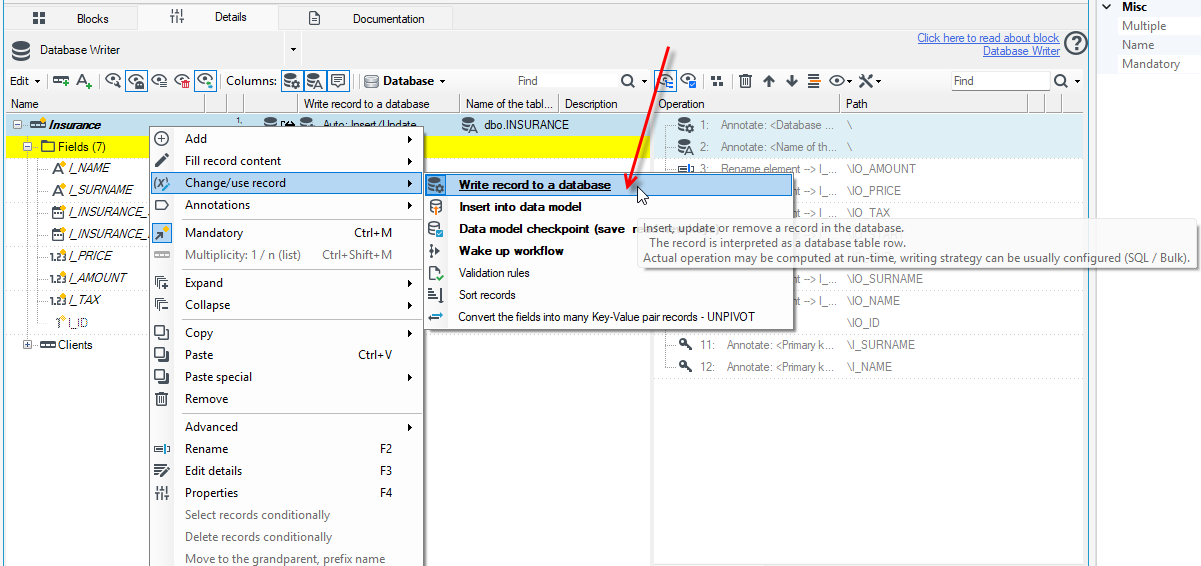Open the eye visibility dropdown in operations toolbar
This screenshot has height=566, width=1201.
841,81
